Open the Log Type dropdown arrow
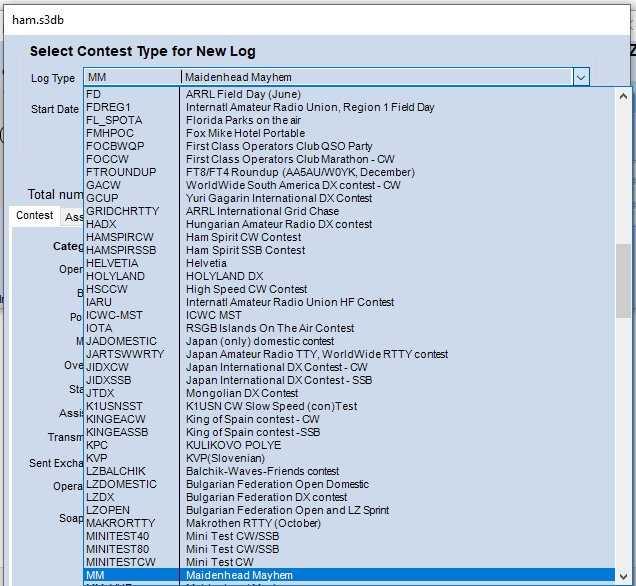 pyautogui.click(x=581, y=77)
